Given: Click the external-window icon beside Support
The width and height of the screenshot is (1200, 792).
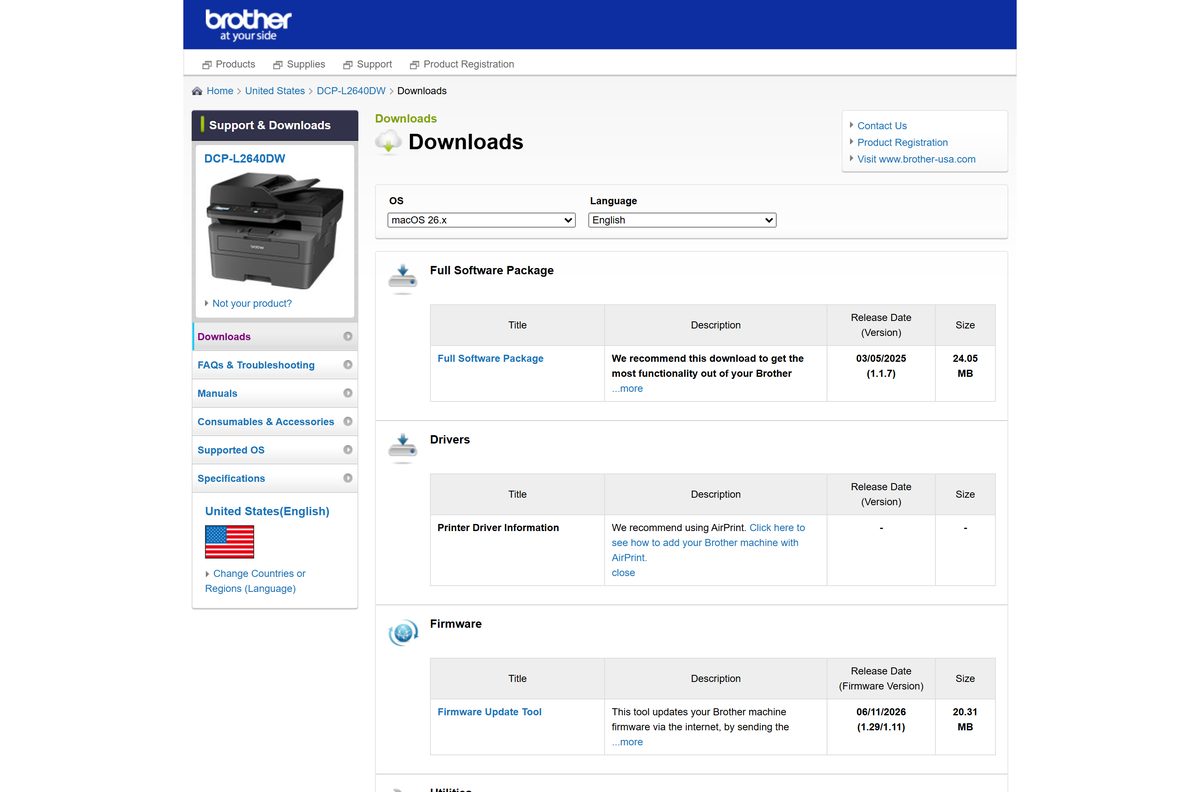Looking at the screenshot, I should click(x=348, y=65).
